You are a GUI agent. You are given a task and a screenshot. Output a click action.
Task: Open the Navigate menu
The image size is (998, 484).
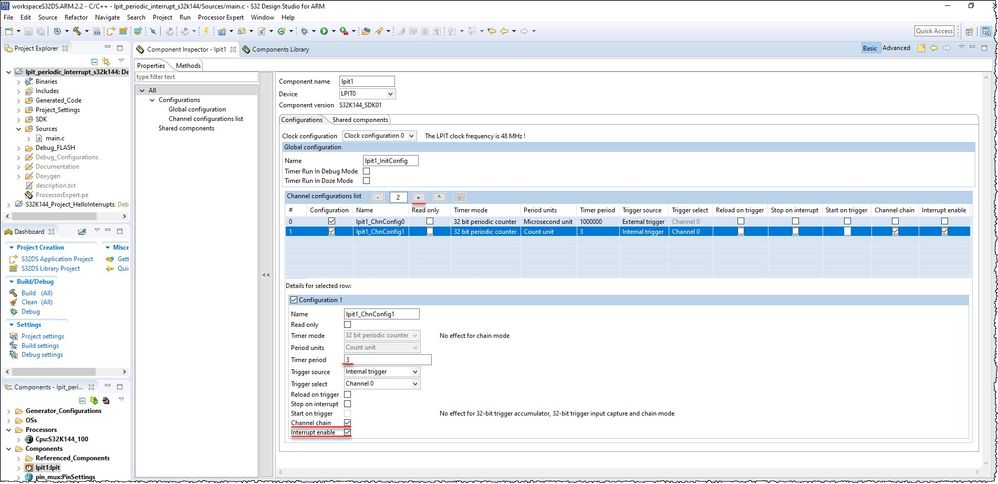[x=108, y=17]
